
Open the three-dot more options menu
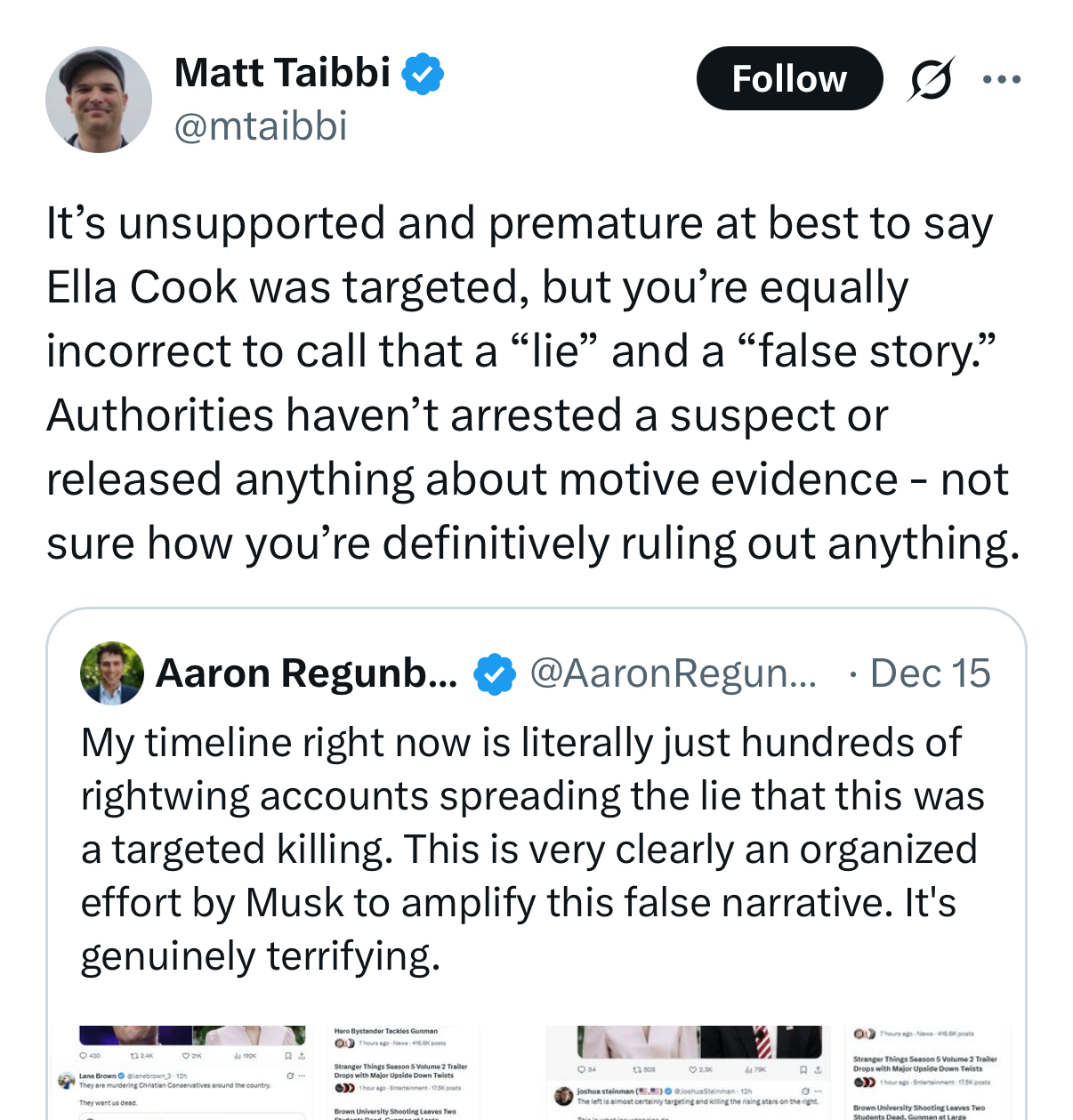click(1002, 79)
